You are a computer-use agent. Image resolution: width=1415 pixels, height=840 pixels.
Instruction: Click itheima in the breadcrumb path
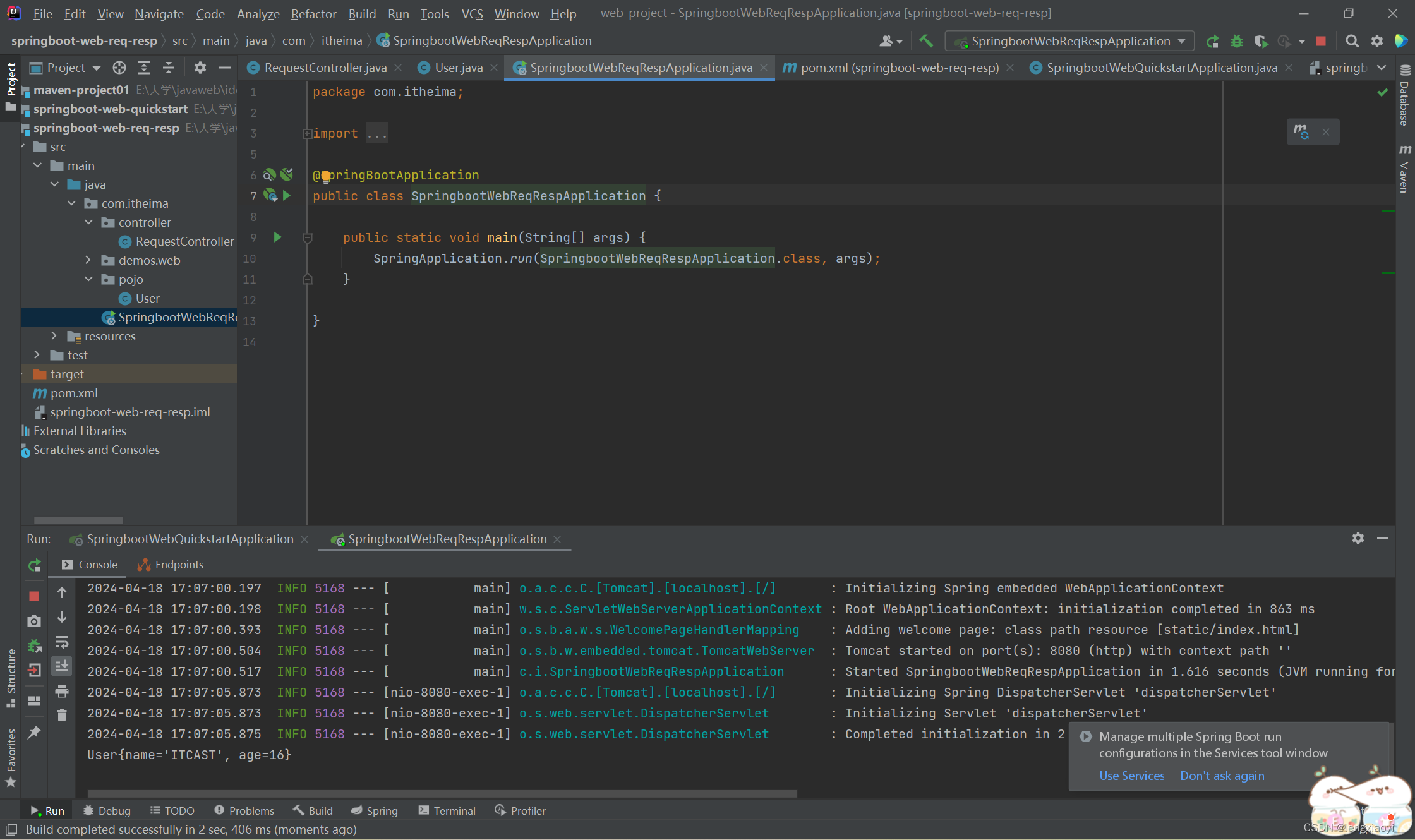[x=341, y=40]
